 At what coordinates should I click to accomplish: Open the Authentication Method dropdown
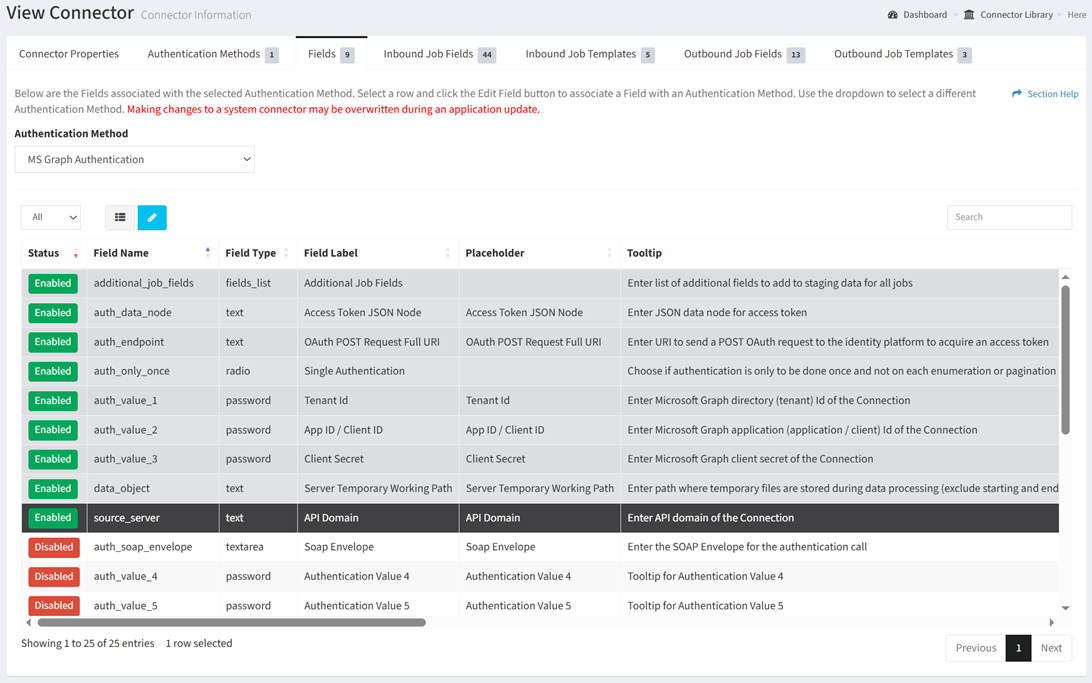click(135, 159)
